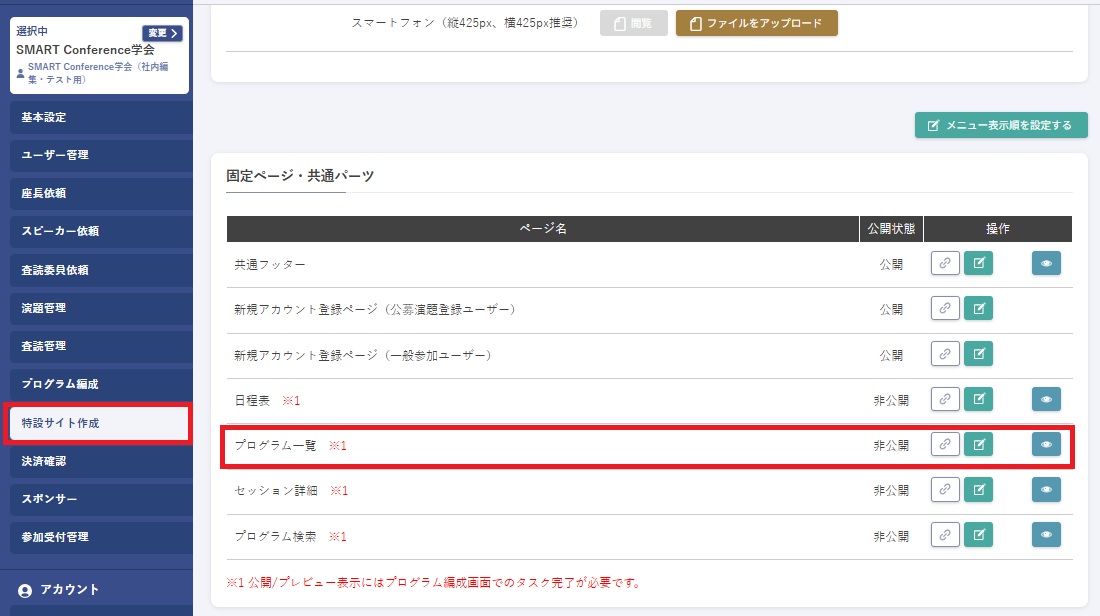This screenshot has height=616, width=1100.
Task: Click the link icon for 共通フッター row
Action: [x=945, y=263]
